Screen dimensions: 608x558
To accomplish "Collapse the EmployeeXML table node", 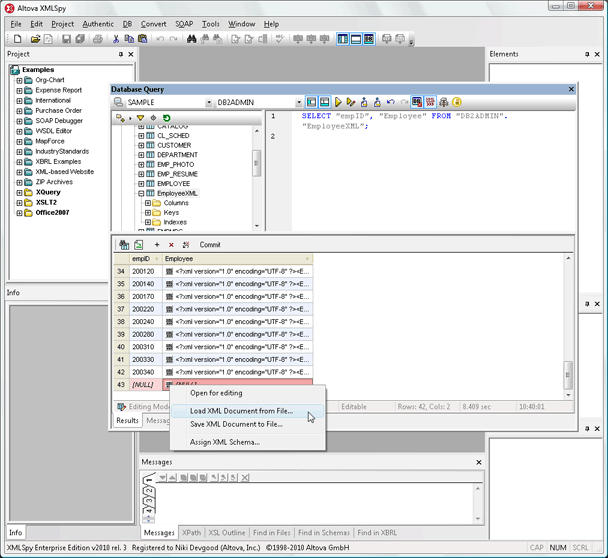I will 141,193.
